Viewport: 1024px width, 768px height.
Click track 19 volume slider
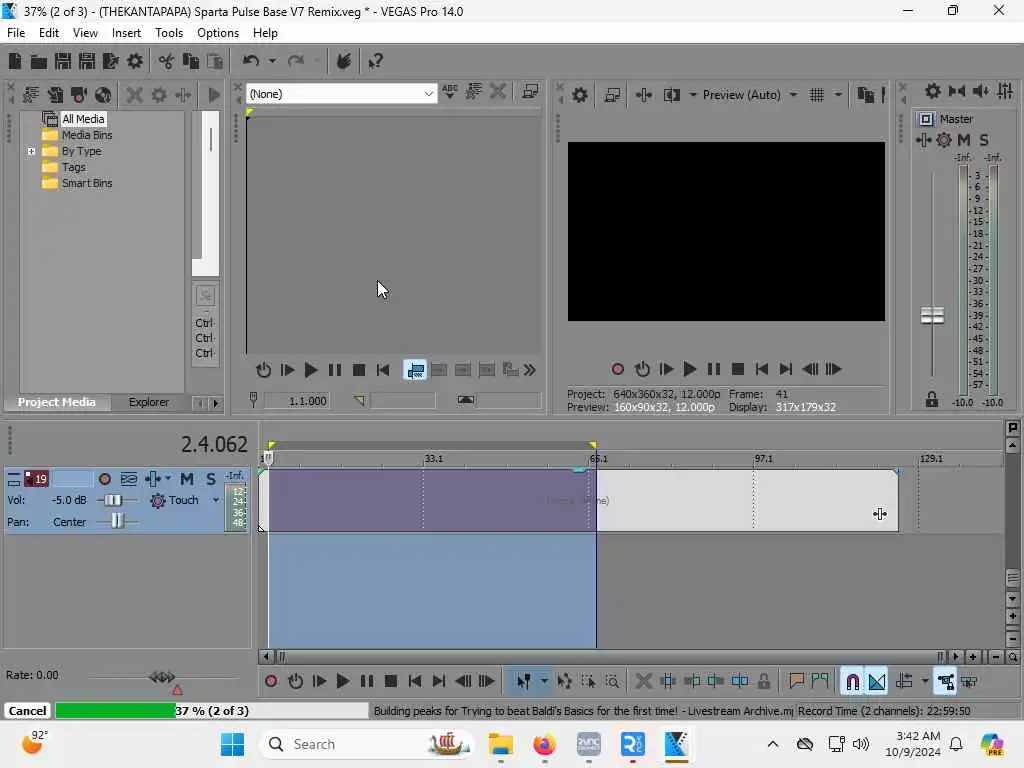[x=113, y=500]
